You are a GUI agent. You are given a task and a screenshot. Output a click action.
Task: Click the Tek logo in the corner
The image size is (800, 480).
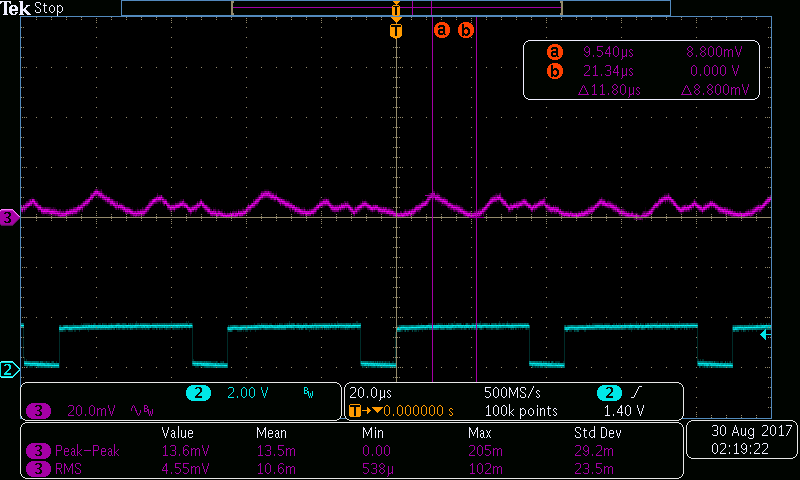point(16,9)
